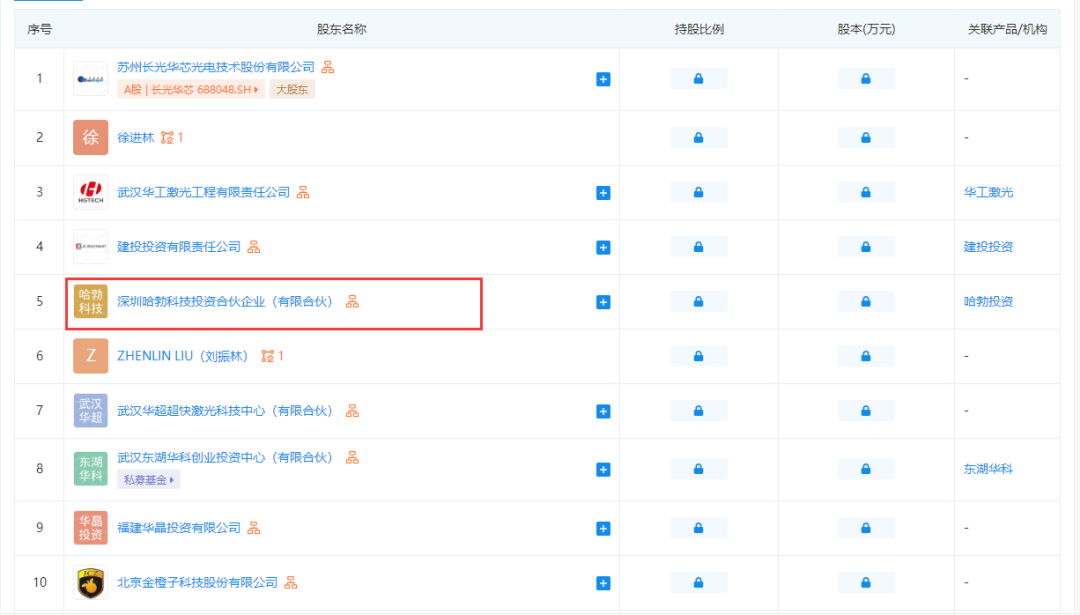Open 武汉东湖华科创业投资中心 link
Screen dimensions: 1080x615
225,458
